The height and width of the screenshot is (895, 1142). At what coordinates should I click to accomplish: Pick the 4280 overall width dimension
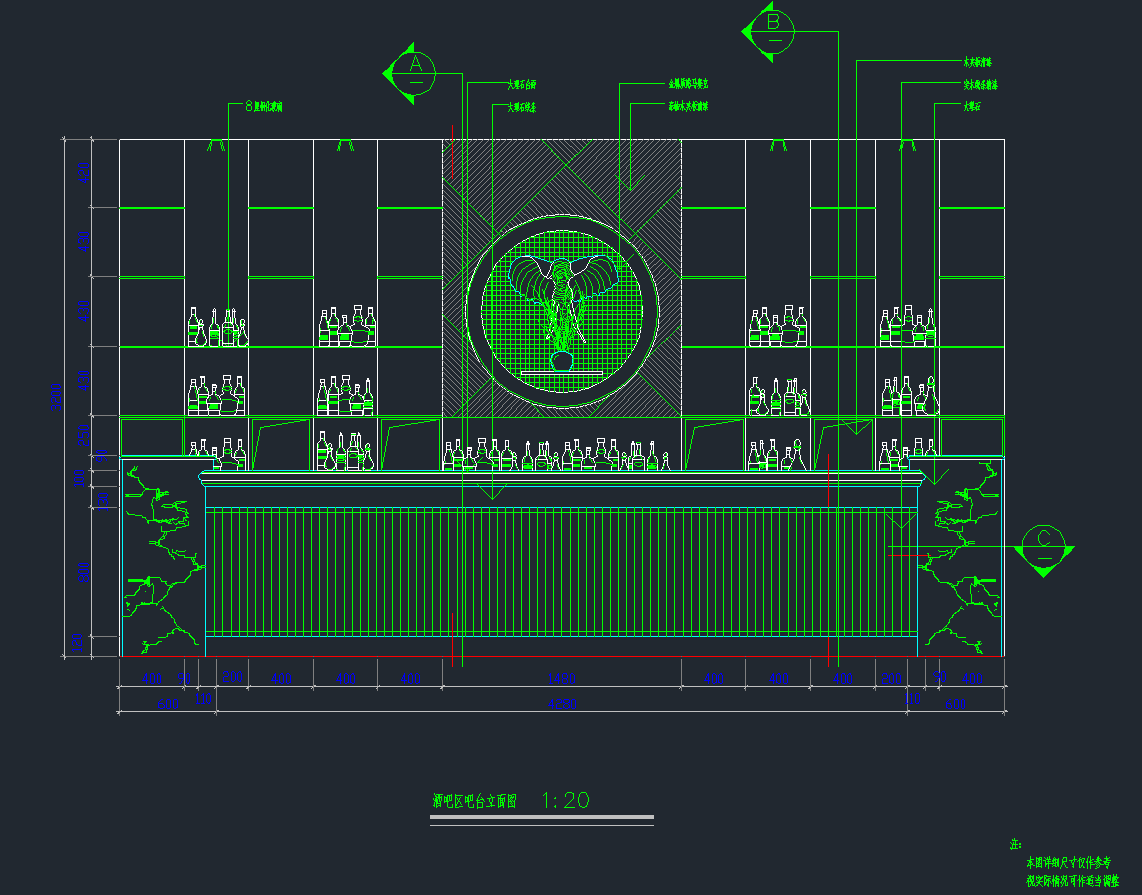[x=562, y=704]
